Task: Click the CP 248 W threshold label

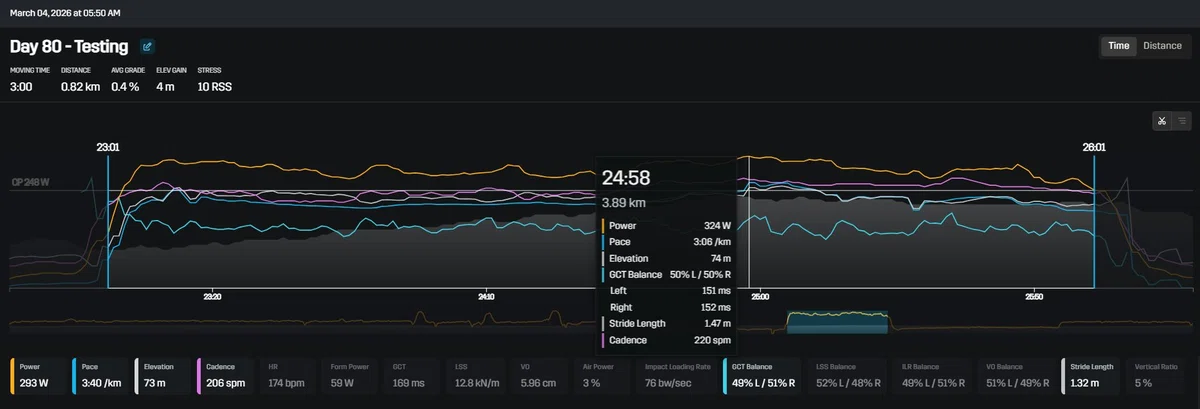Action: tap(31, 183)
